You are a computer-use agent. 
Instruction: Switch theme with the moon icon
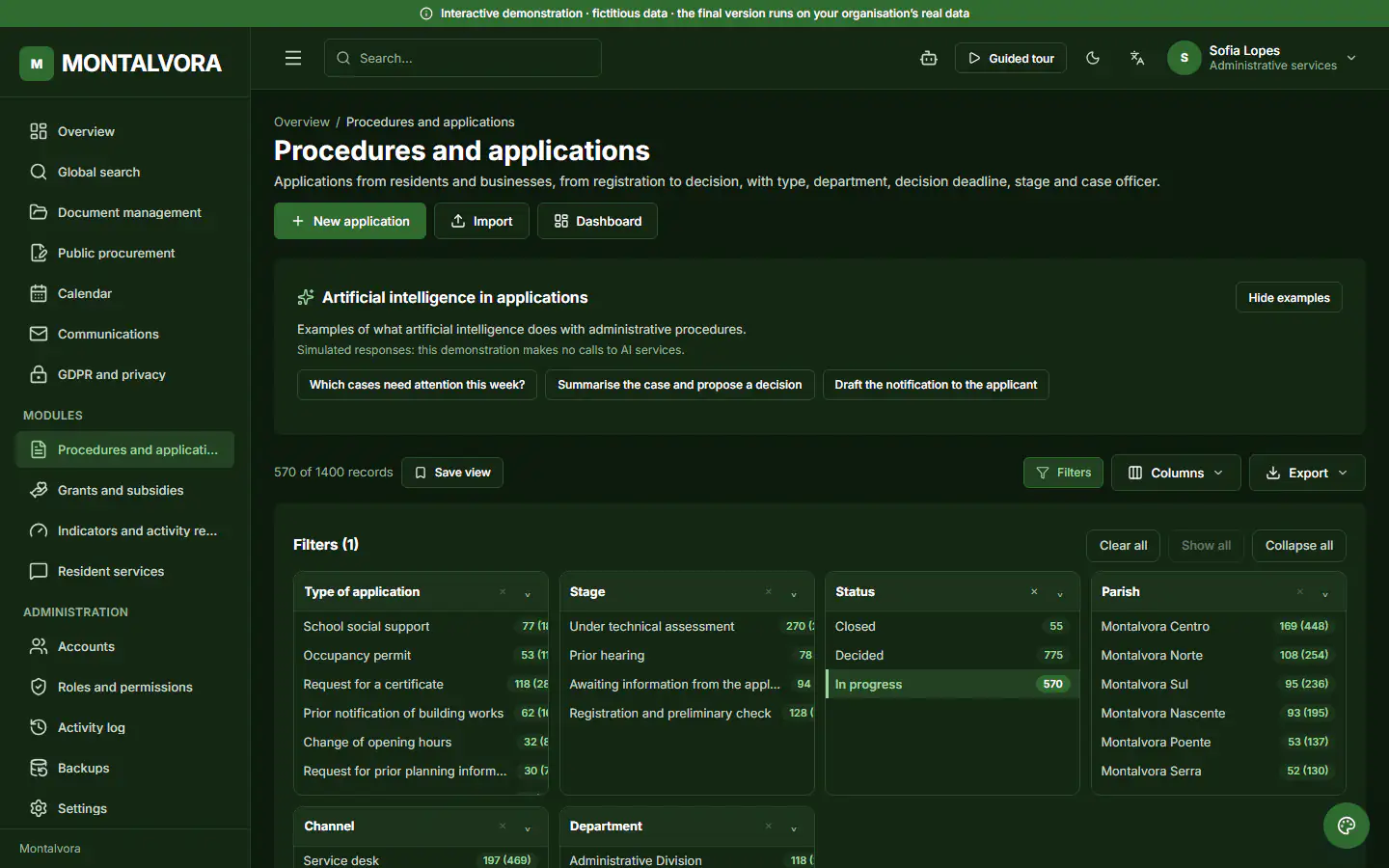[1093, 58]
